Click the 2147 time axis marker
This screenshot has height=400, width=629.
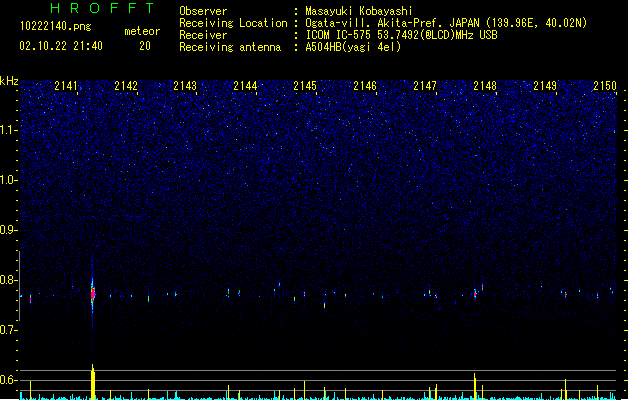[x=425, y=86]
